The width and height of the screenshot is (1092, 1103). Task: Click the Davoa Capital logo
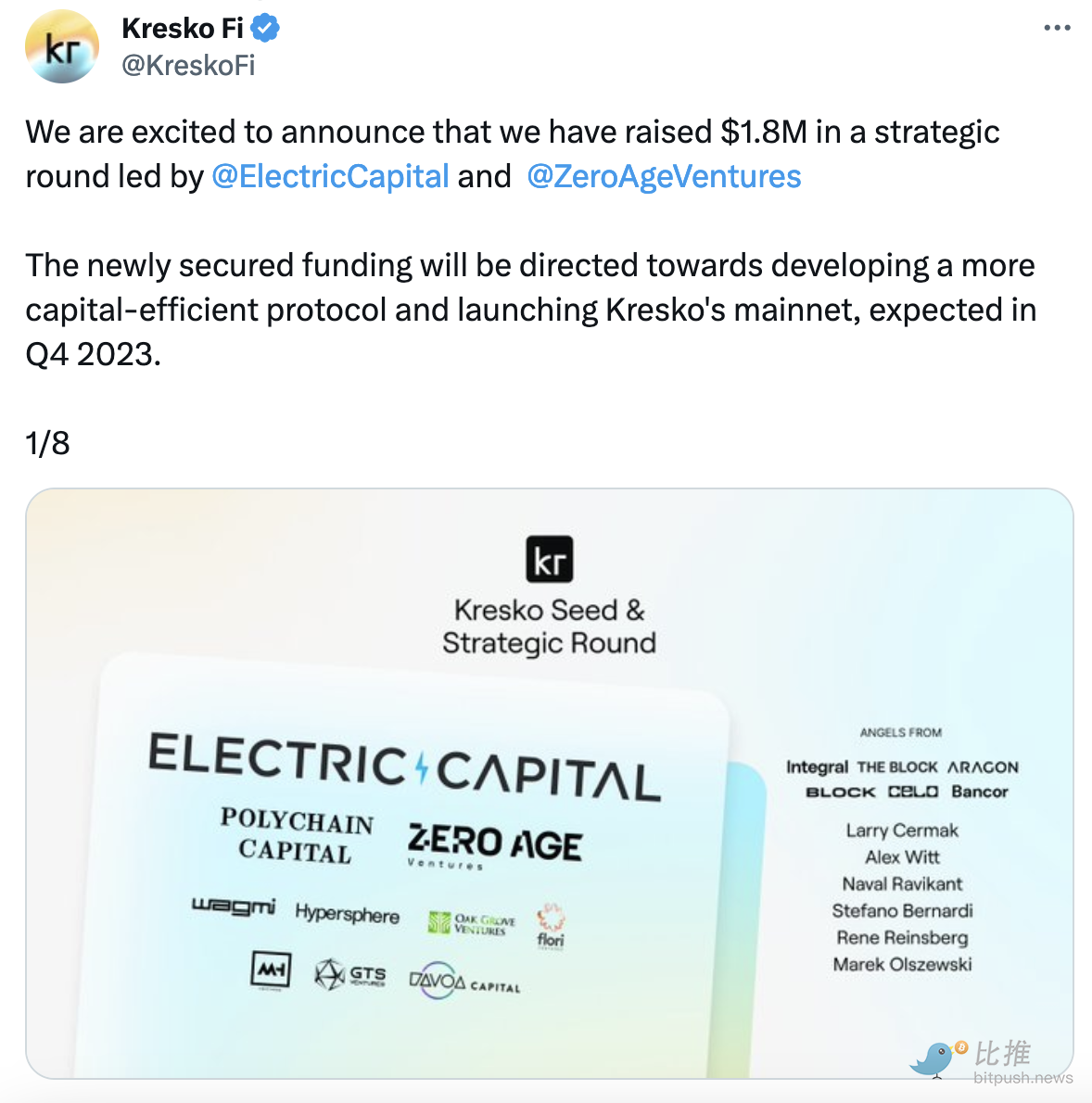click(x=464, y=981)
